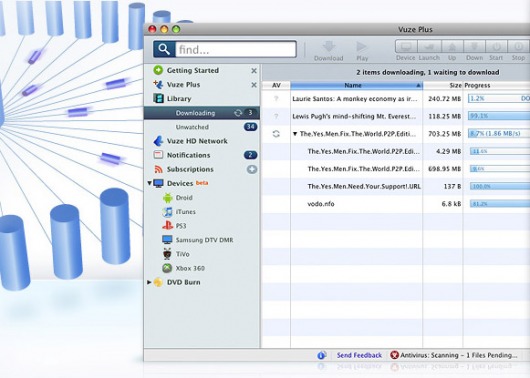
Task: Click the Xbox 360 logo icon
Action: click(167, 268)
